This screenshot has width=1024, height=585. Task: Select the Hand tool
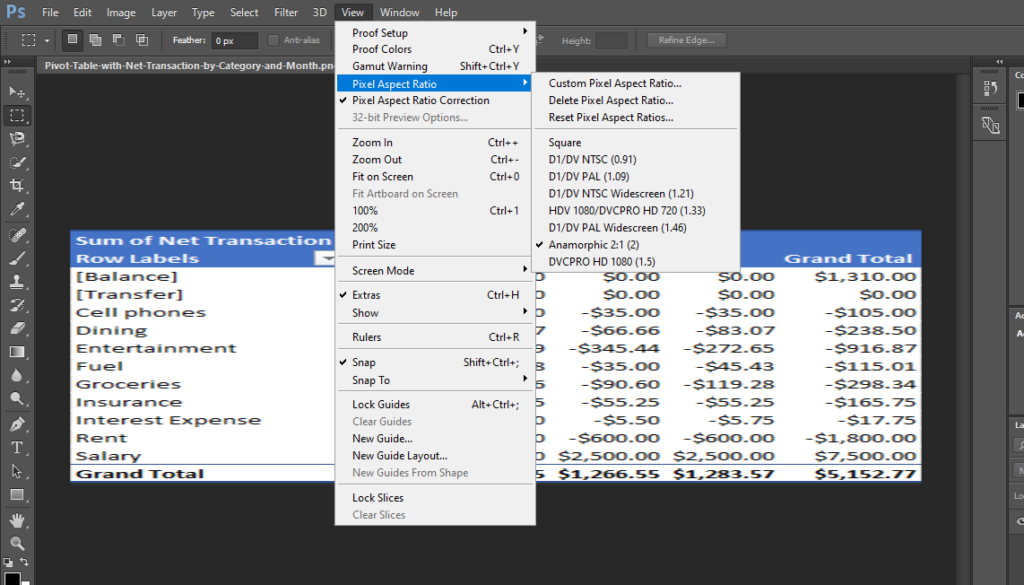tap(17, 520)
